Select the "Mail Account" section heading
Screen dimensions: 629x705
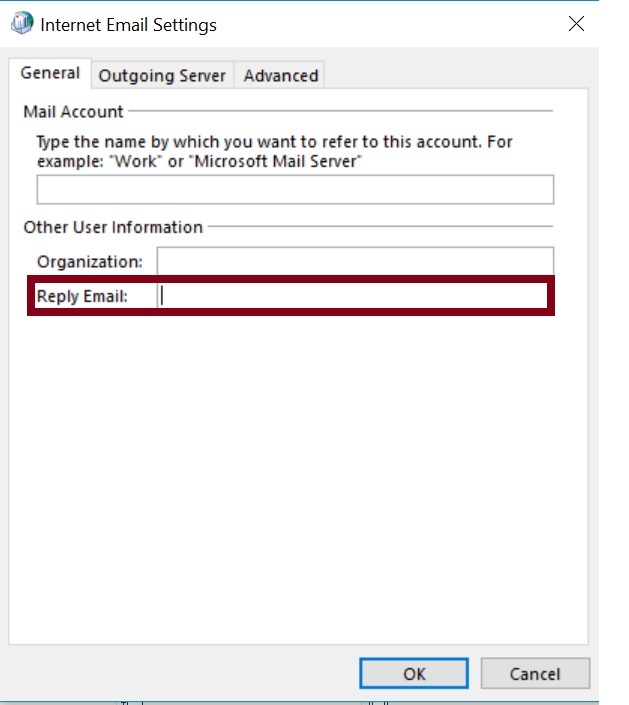tap(73, 112)
